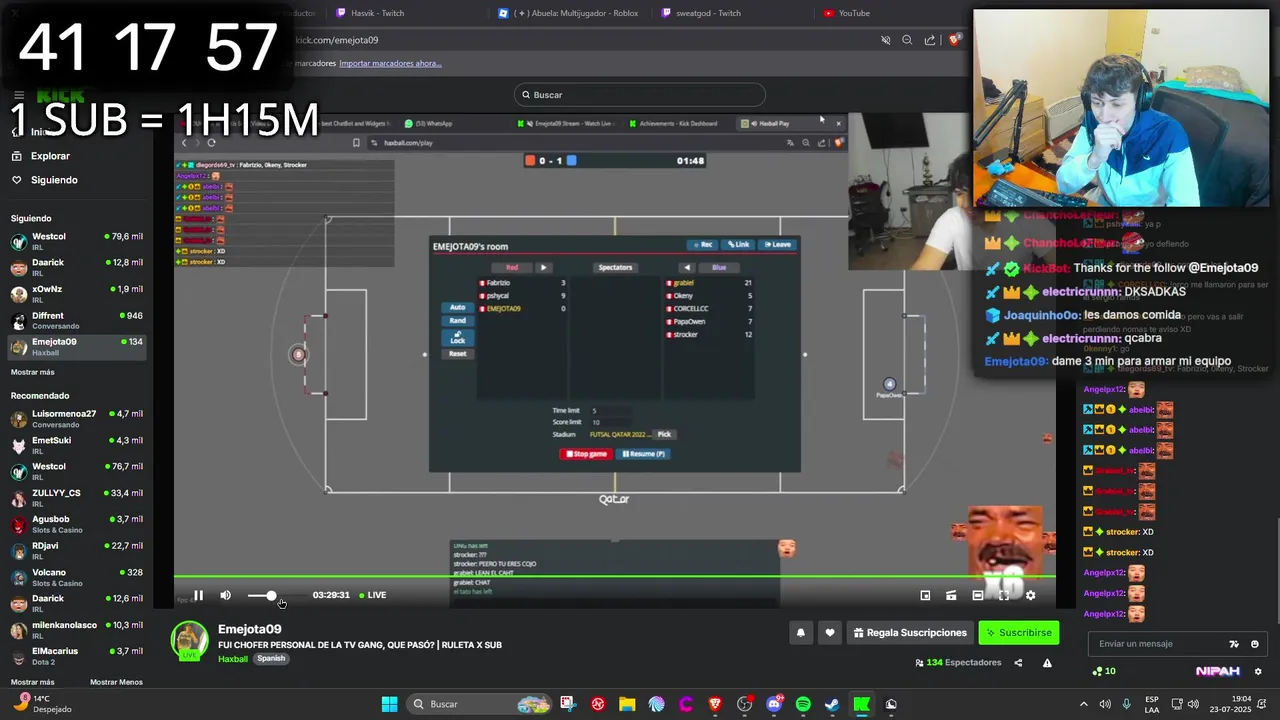Open Windows Start menu
The height and width of the screenshot is (720, 1280).
[x=389, y=704]
